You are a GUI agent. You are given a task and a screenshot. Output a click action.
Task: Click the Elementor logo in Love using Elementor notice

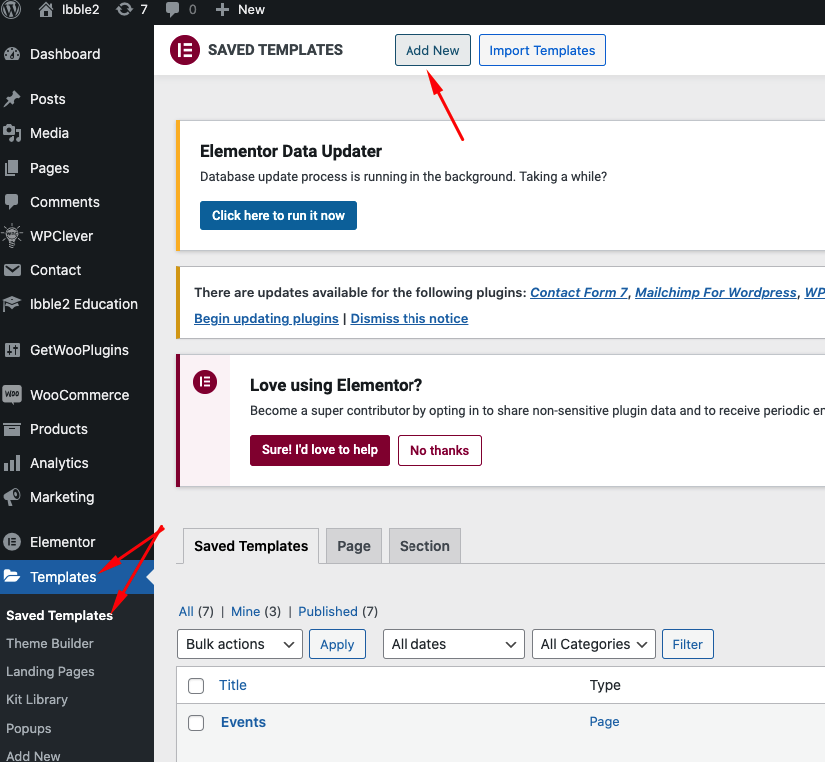click(205, 382)
